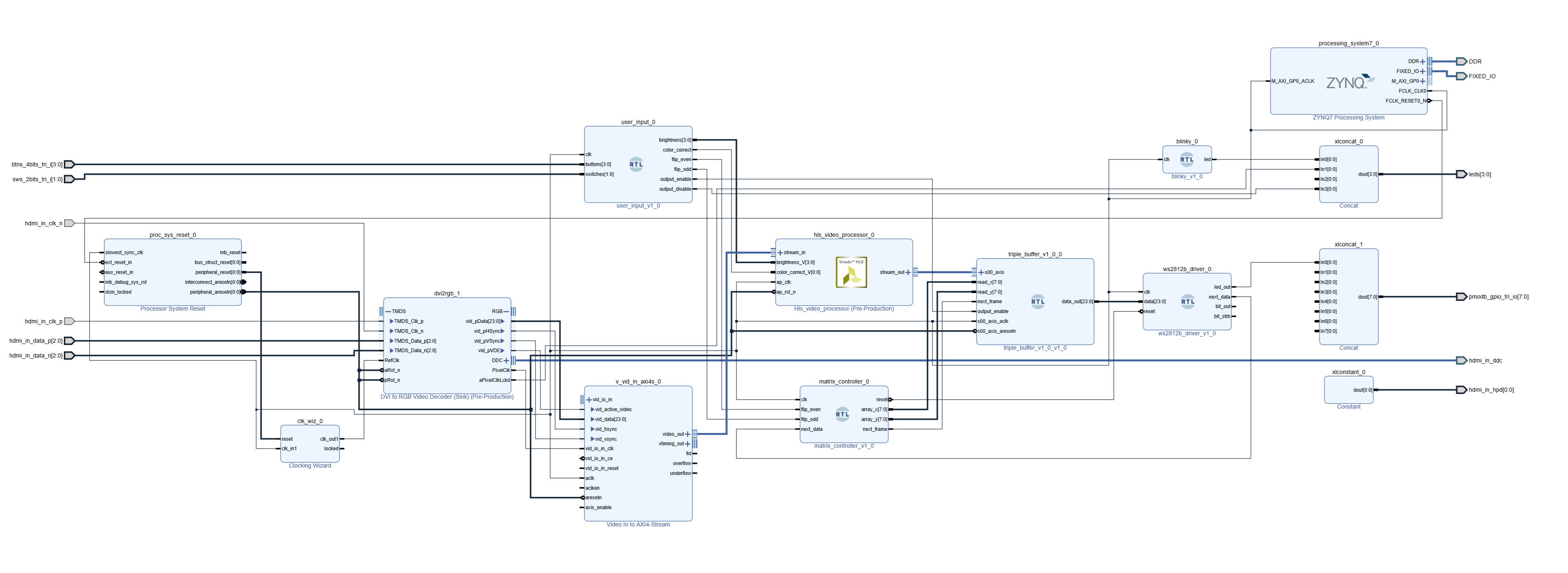Click the Vivado HLS logo icon
This screenshot has height=573, width=1568.
pyautogui.click(x=851, y=272)
